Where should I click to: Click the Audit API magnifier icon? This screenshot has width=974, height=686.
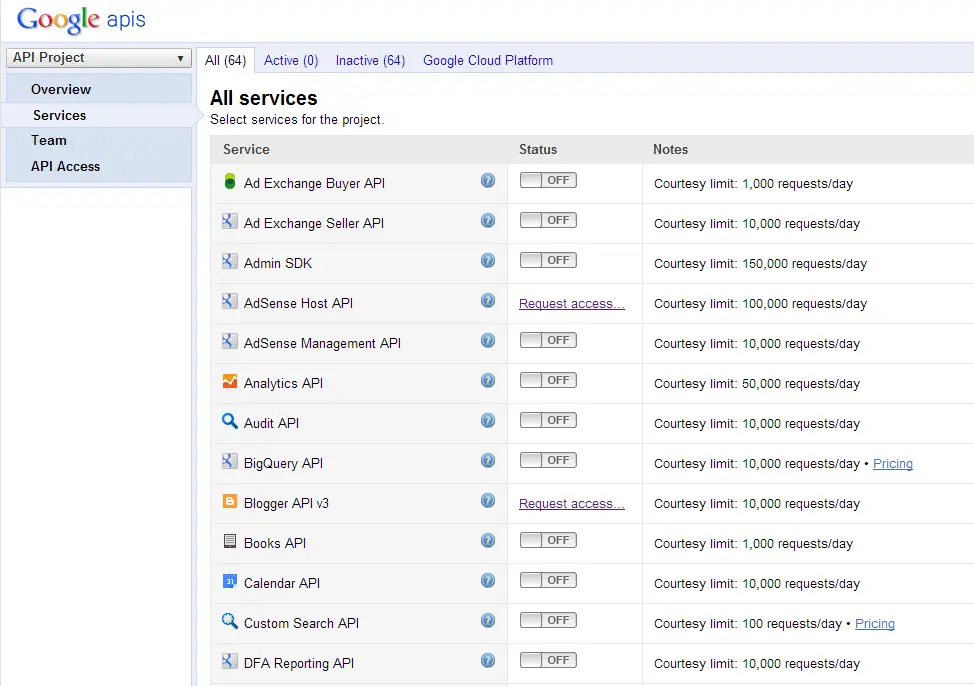230,422
